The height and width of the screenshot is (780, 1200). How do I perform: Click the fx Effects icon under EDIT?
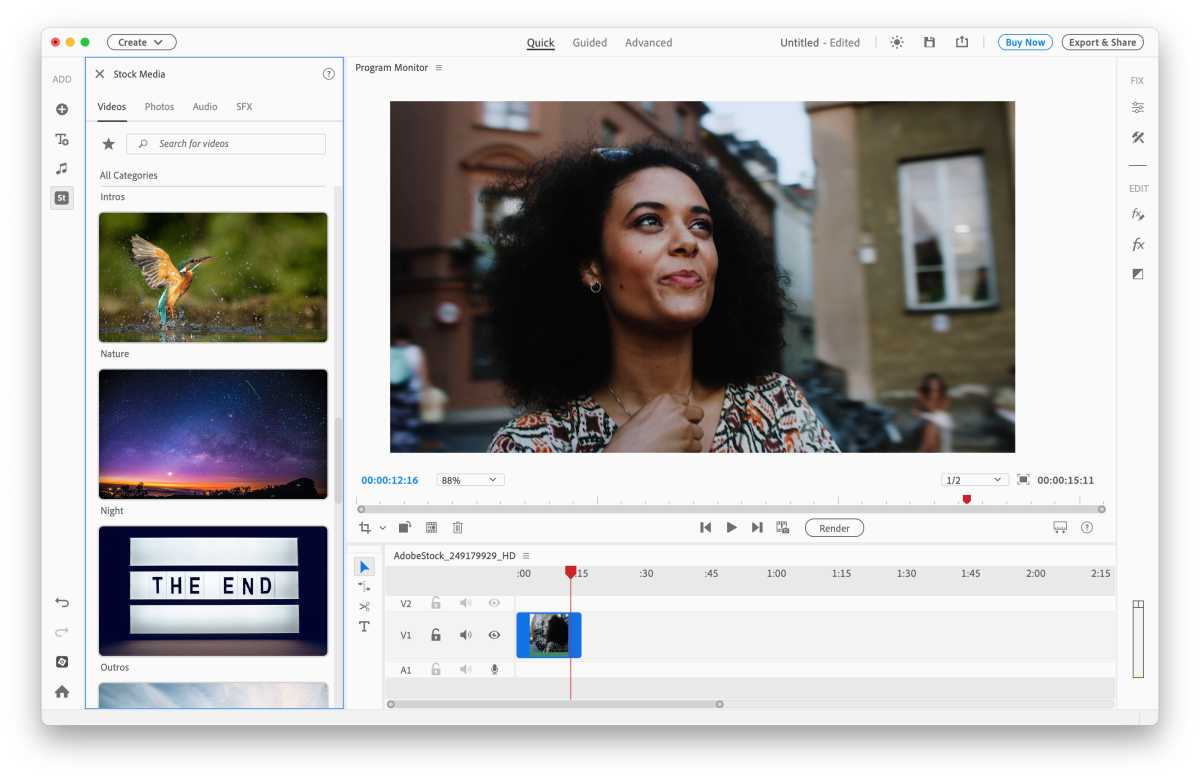pos(1138,243)
